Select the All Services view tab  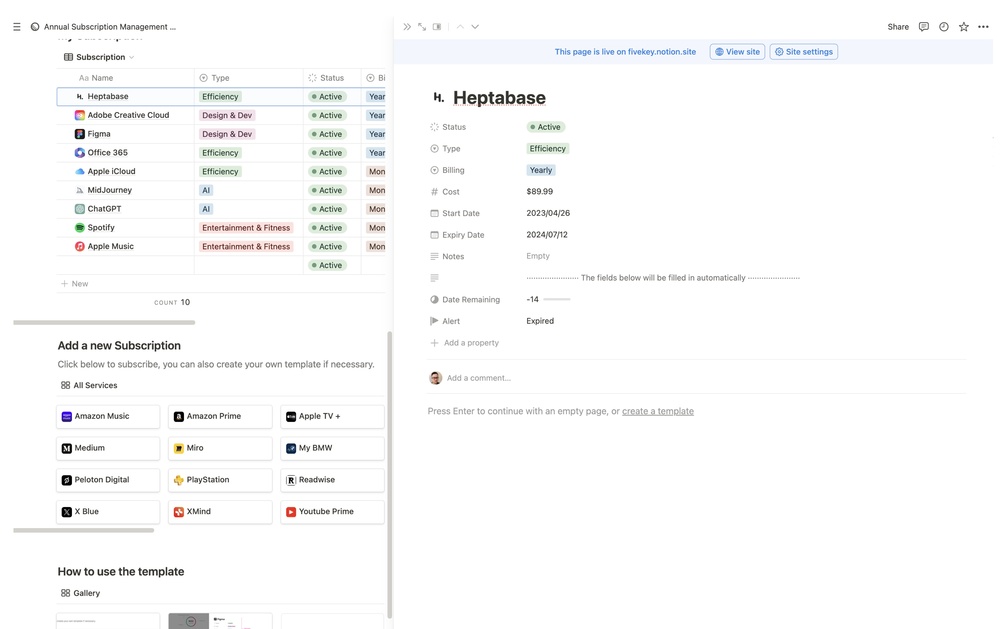89,385
